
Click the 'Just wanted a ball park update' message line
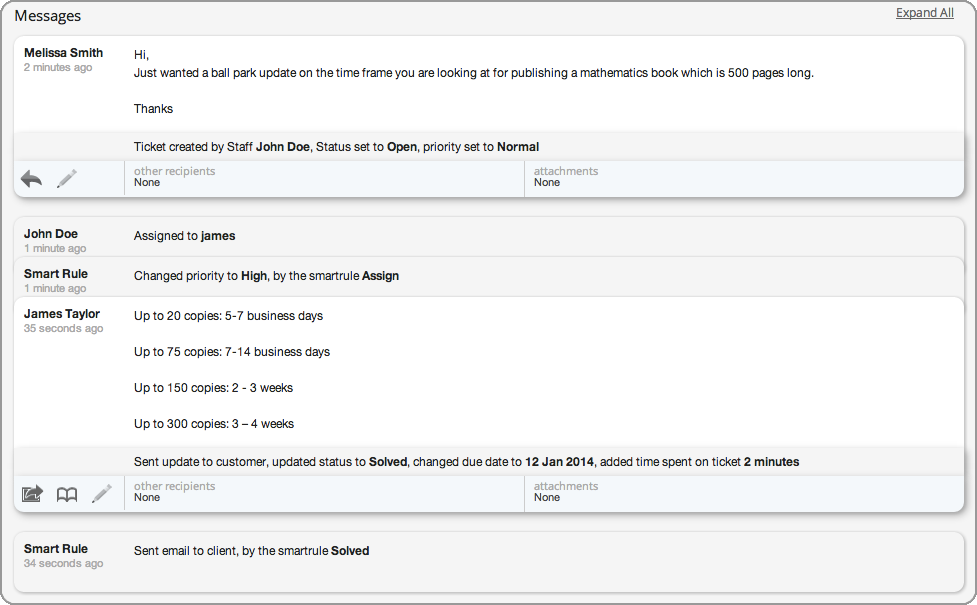(474, 73)
